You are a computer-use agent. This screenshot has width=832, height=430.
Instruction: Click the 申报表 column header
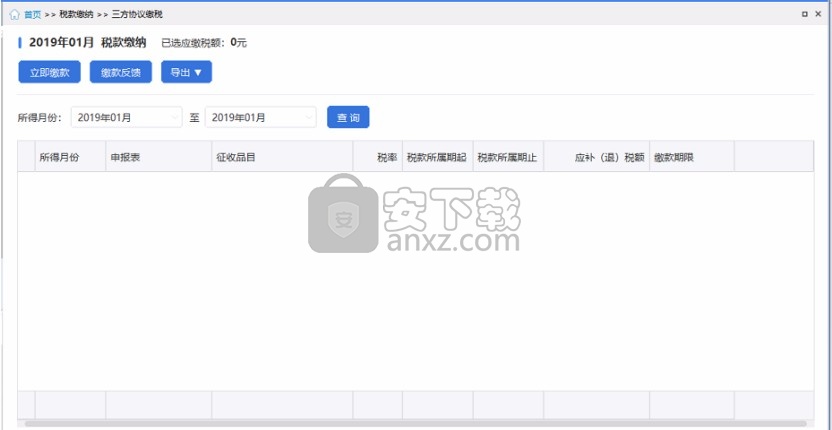click(x=159, y=157)
